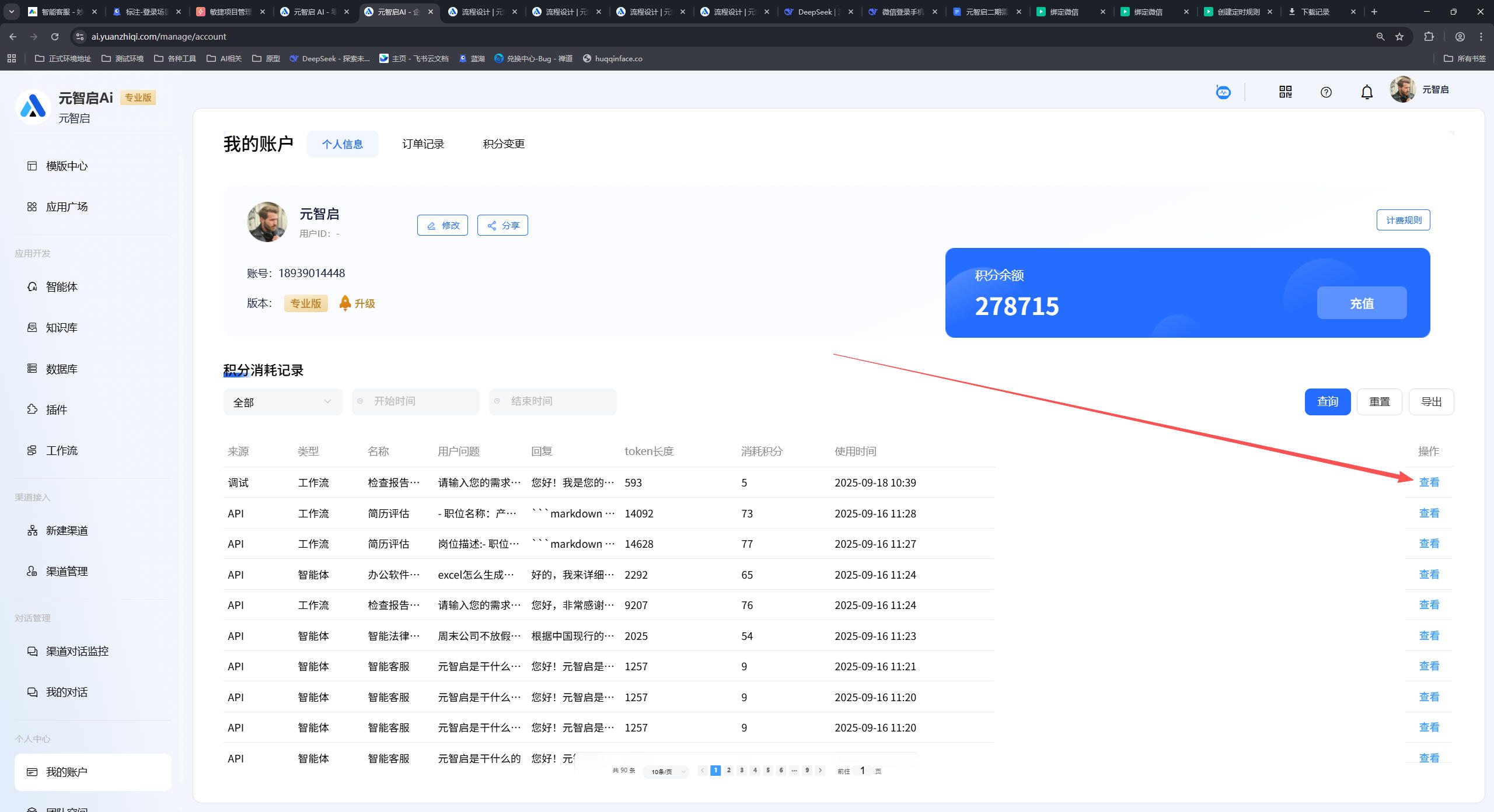Image resolution: width=1494 pixels, height=812 pixels.
Task: Open 插件 plugins in sidebar
Action: (x=56, y=410)
